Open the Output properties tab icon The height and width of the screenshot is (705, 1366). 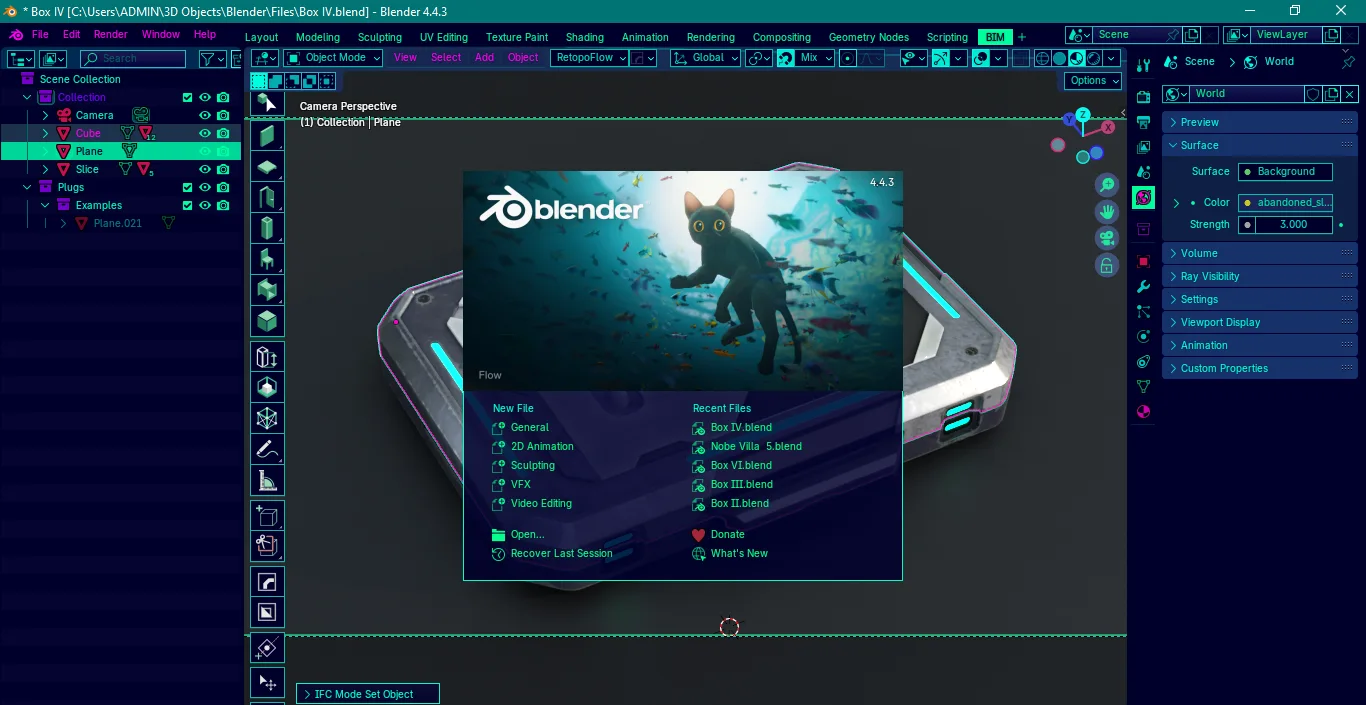(x=1144, y=122)
